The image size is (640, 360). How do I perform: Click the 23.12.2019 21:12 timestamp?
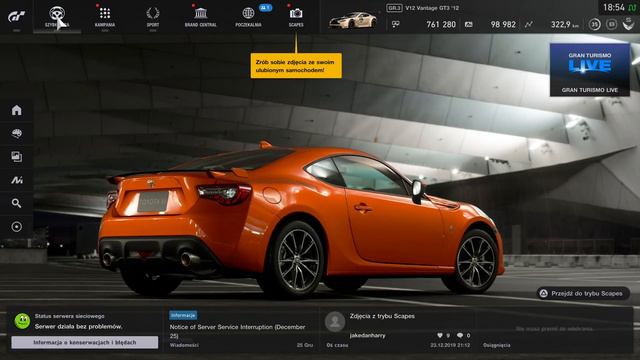pyautogui.click(x=450, y=345)
